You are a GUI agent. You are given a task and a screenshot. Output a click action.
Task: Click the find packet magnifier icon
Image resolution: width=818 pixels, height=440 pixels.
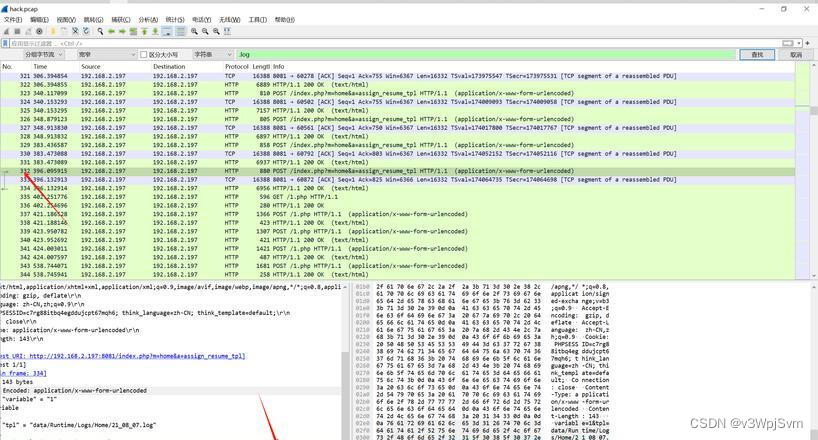click(x=100, y=31)
